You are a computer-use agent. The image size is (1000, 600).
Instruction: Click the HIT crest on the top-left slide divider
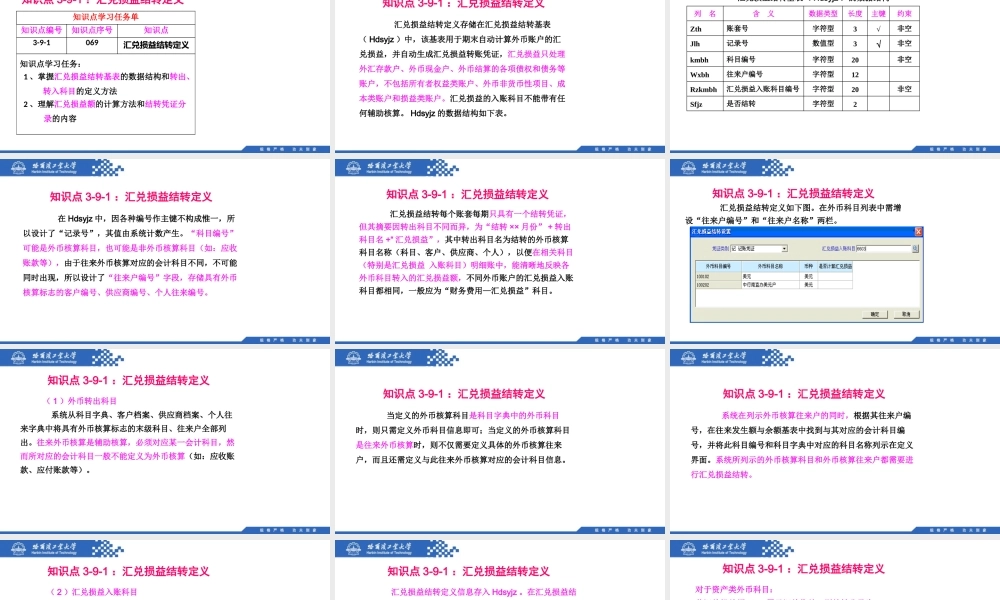click(x=17, y=168)
